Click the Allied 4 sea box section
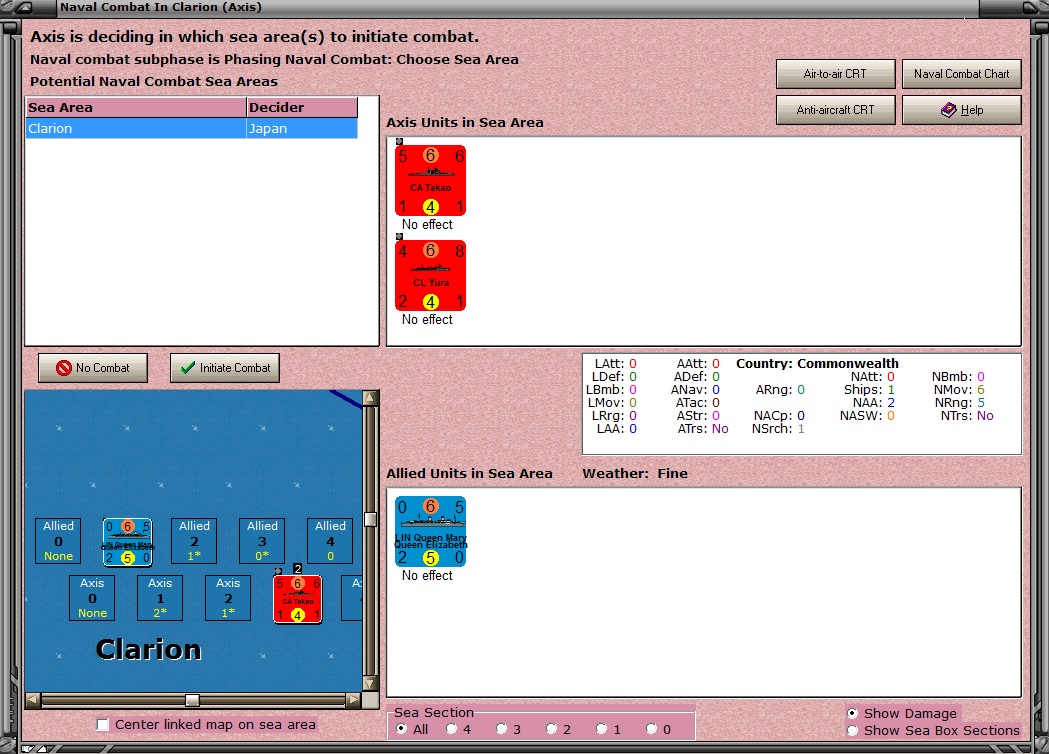 click(330, 541)
